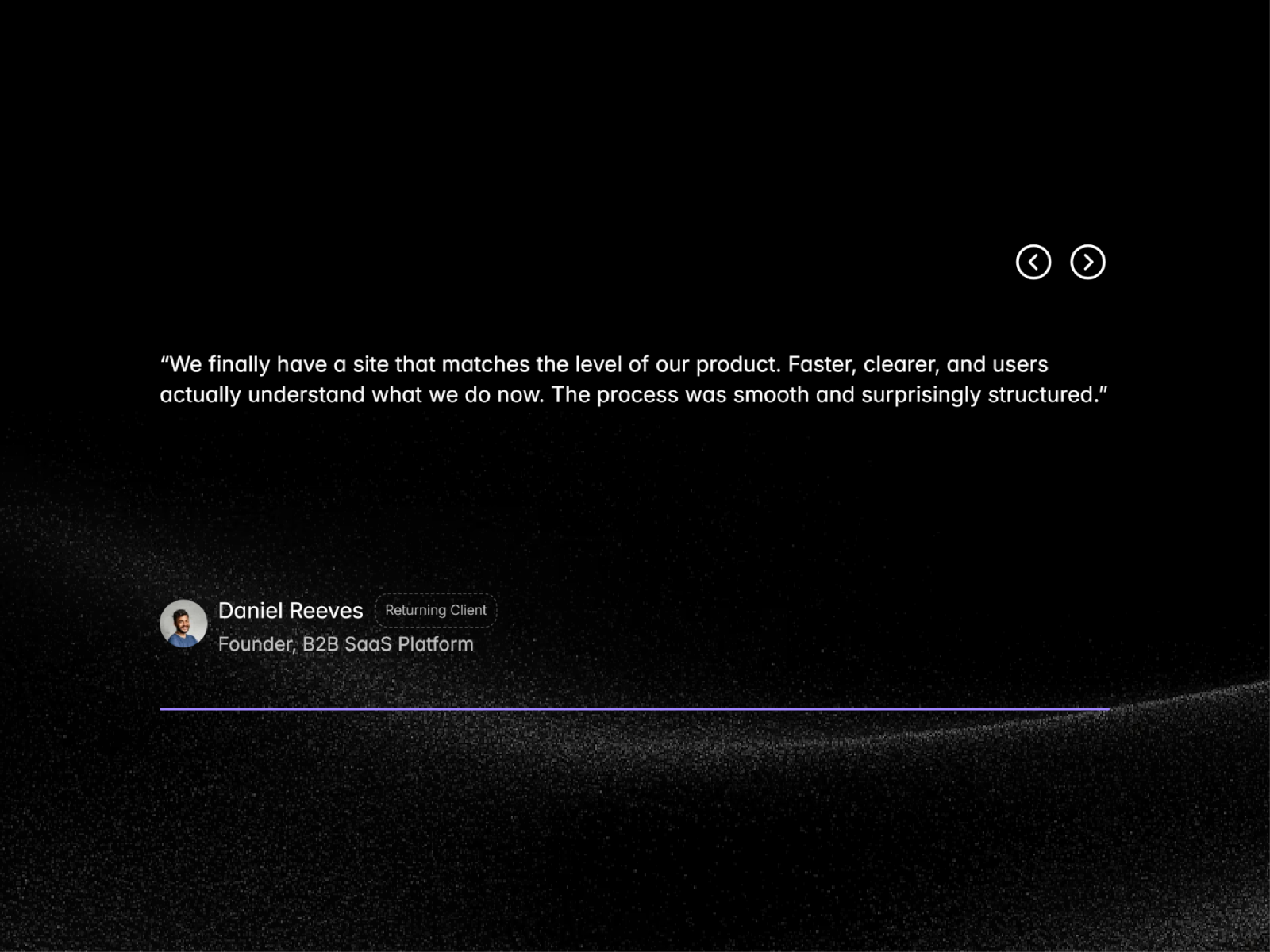Click the purple testimonial progress bar
The image size is (1270, 952).
(635, 709)
